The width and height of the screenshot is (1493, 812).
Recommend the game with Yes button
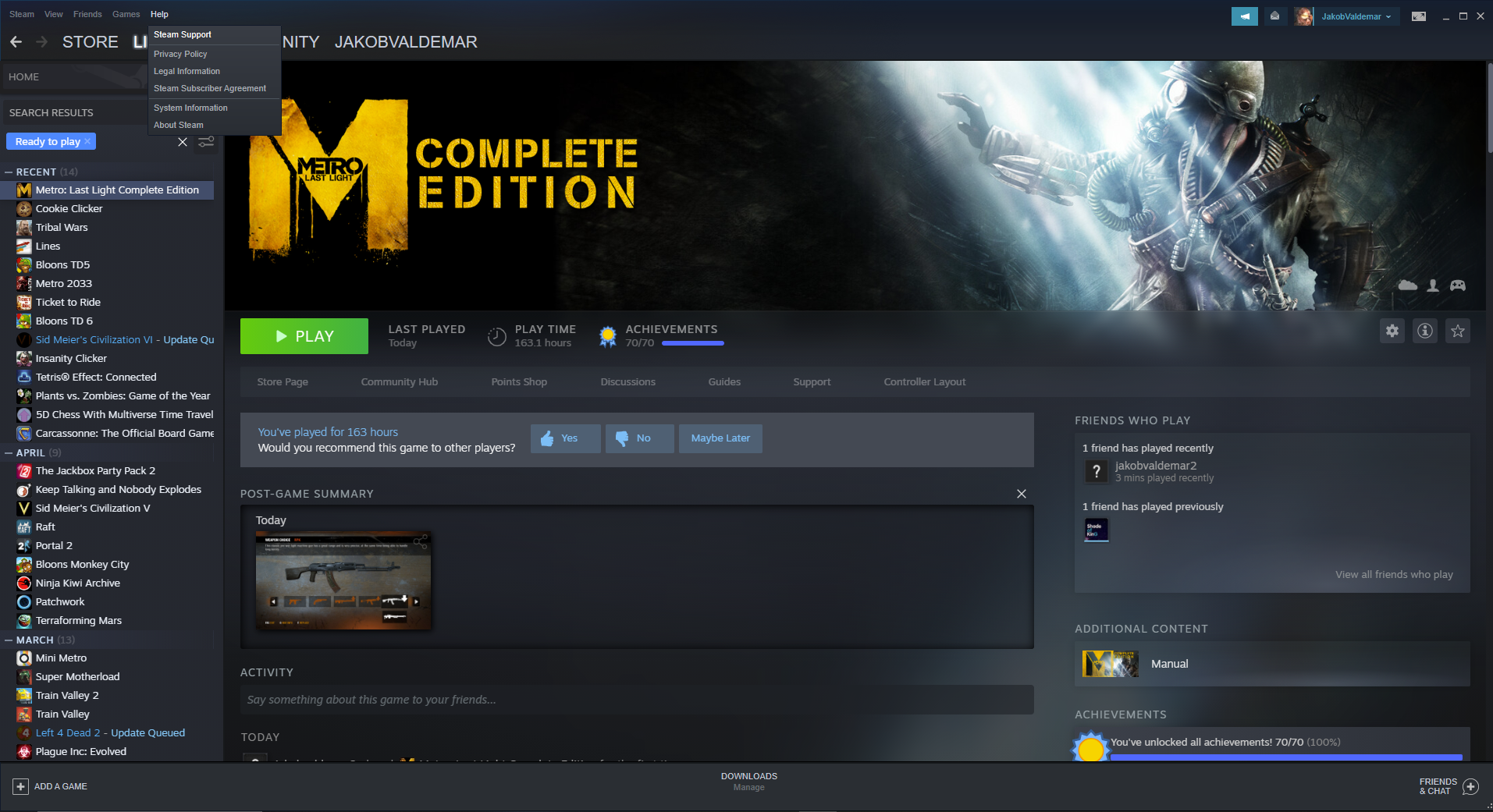tap(566, 438)
